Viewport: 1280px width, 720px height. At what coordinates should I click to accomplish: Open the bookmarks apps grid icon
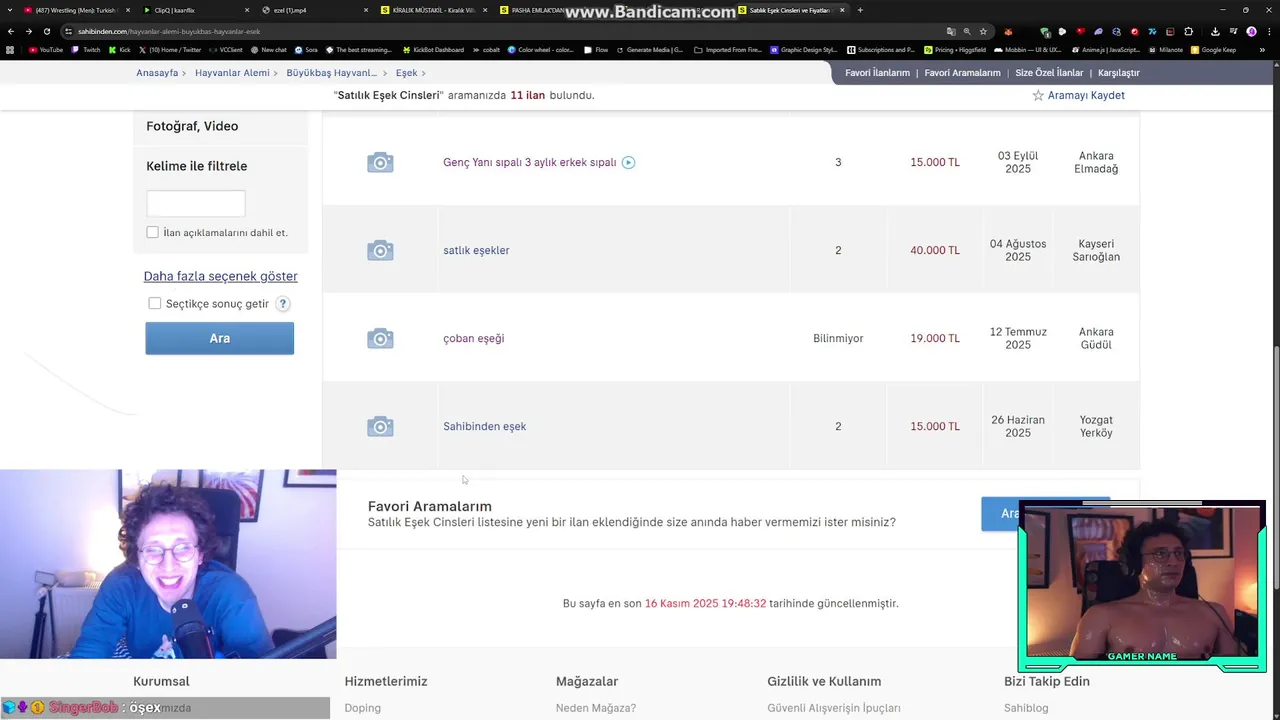pyautogui.click(x=11, y=50)
